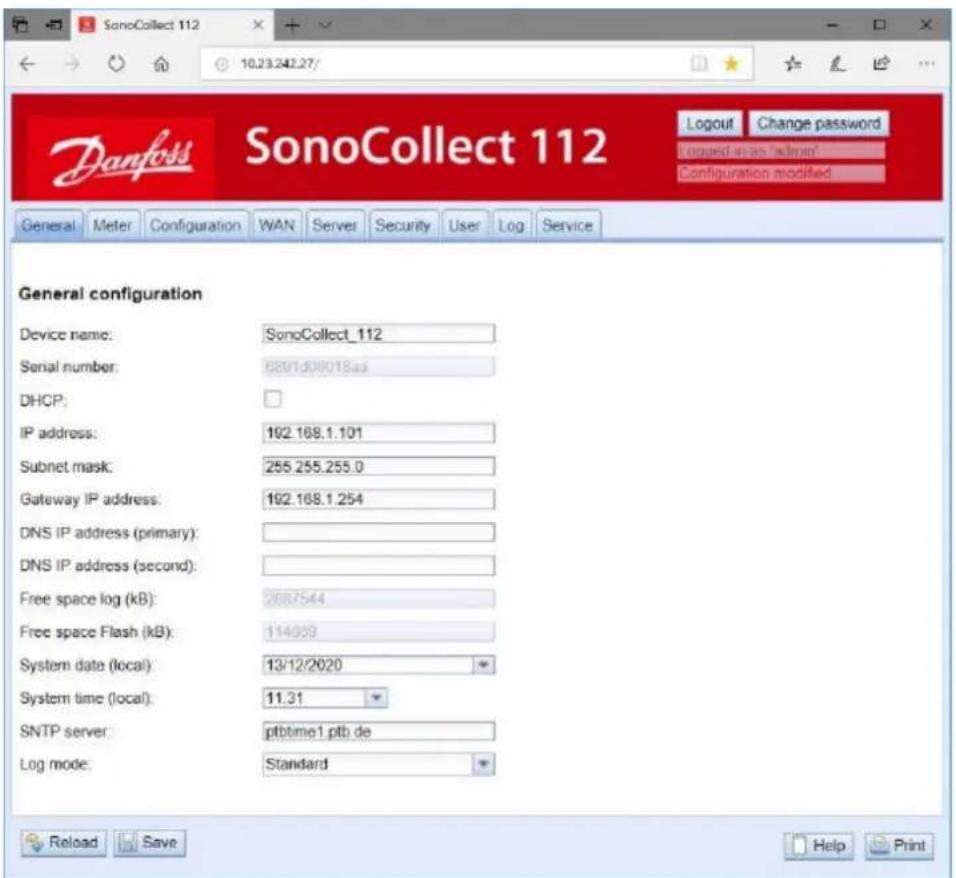
Task: Open Help button
Action: [819, 846]
